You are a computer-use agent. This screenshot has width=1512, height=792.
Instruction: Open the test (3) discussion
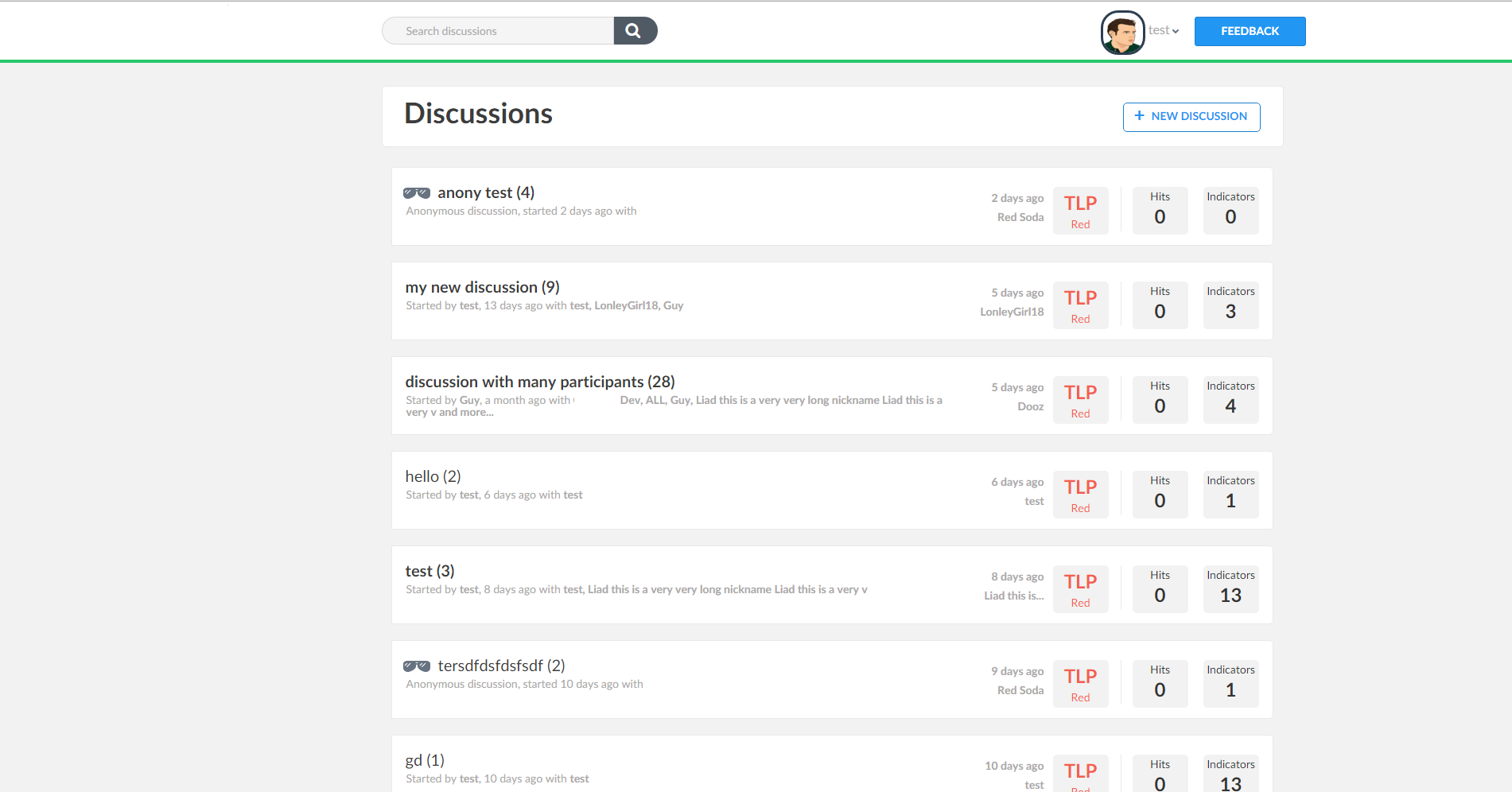430,571
